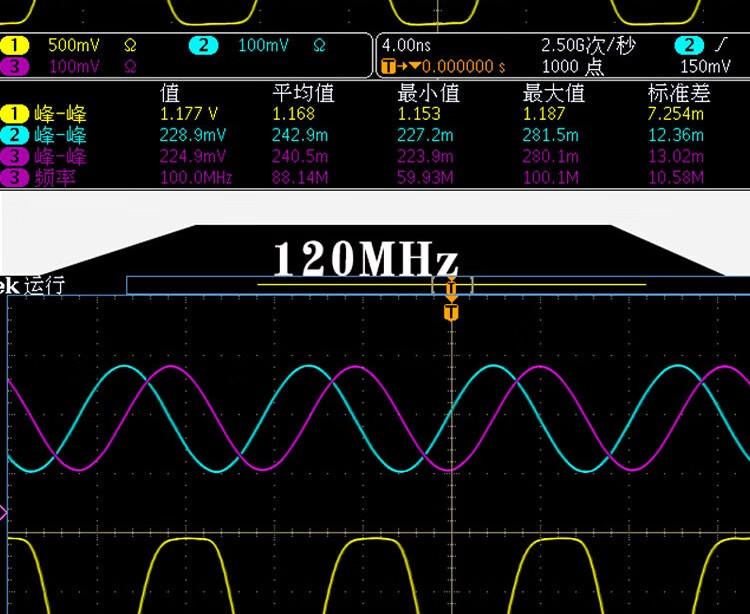
Task: Click the 2.50G sample rate readout
Action: (588, 45)
